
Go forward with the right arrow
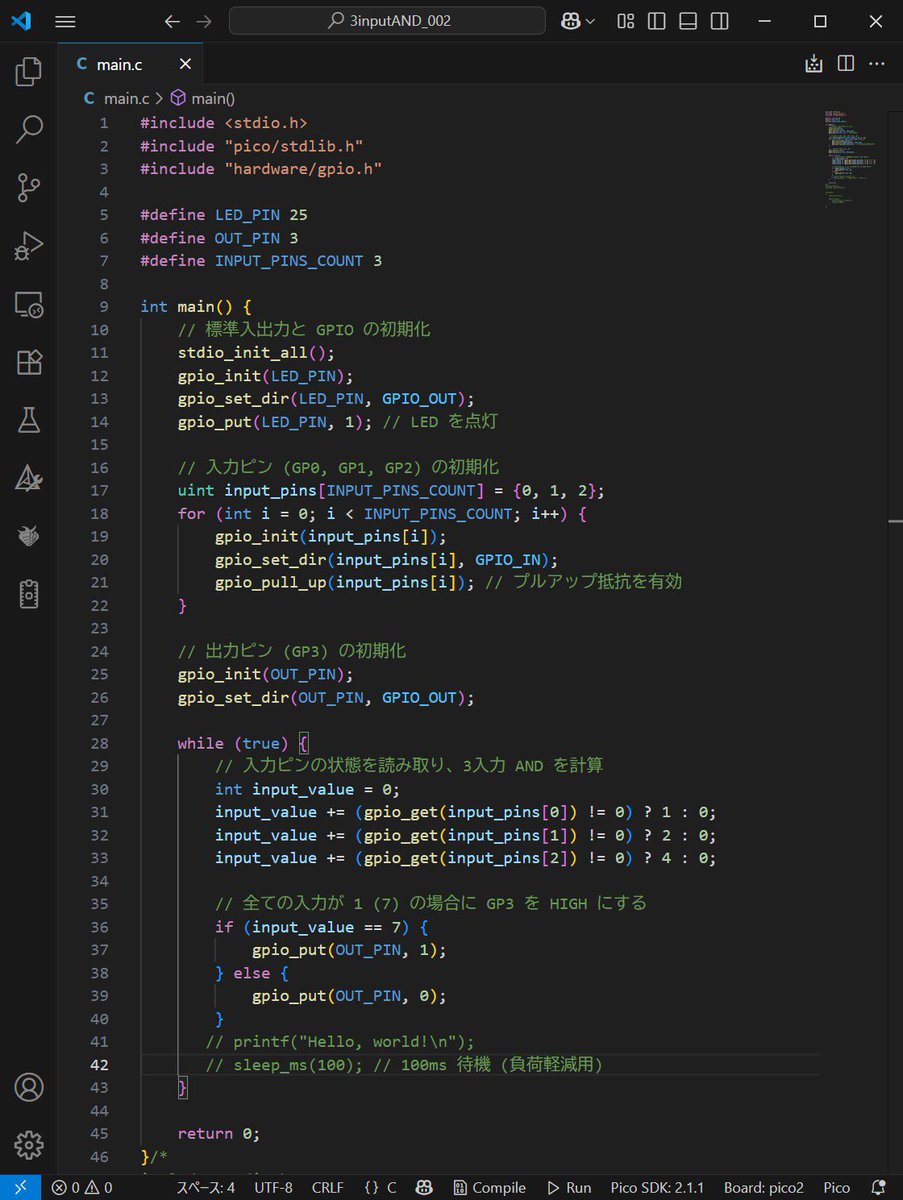click(204, 21)
